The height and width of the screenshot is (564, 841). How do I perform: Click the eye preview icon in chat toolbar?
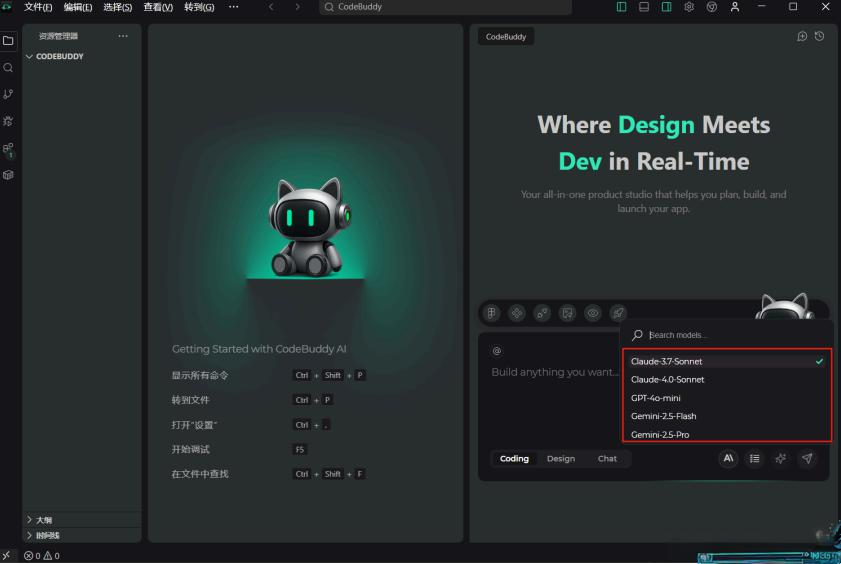tap(593, 313)
